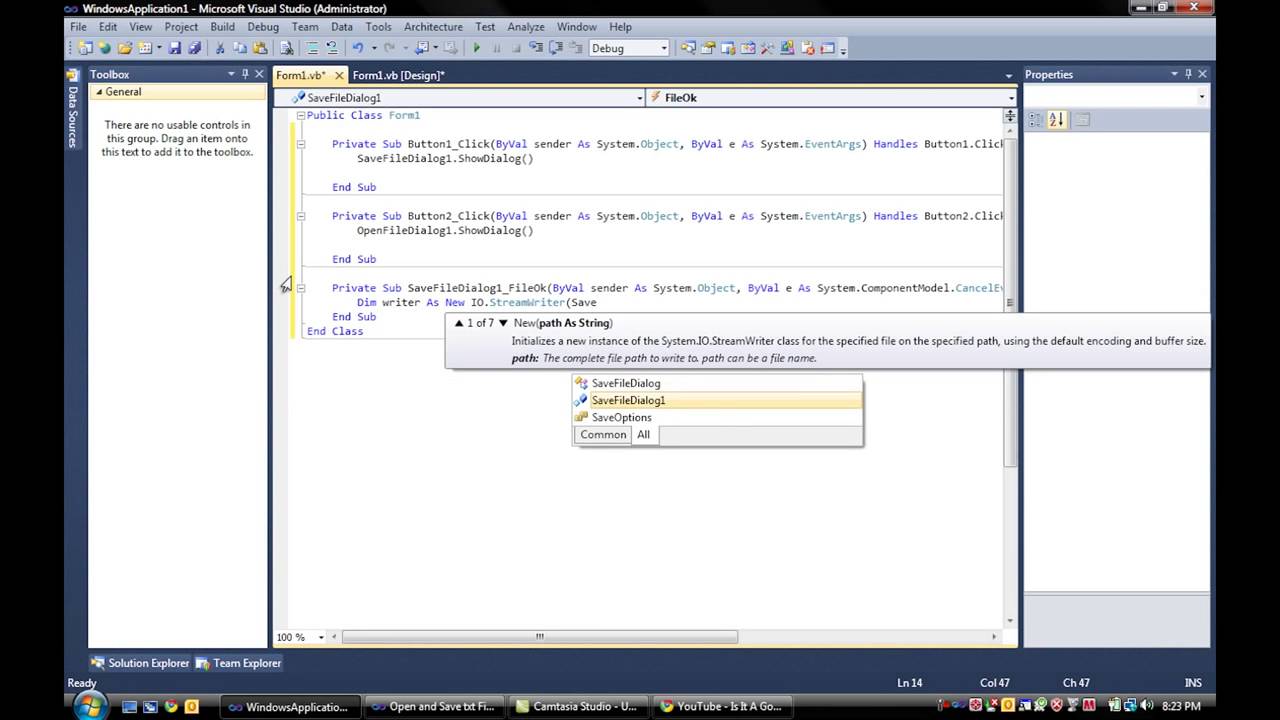Switch to YouTube Chrome taskbar button

tap(722, 706)
